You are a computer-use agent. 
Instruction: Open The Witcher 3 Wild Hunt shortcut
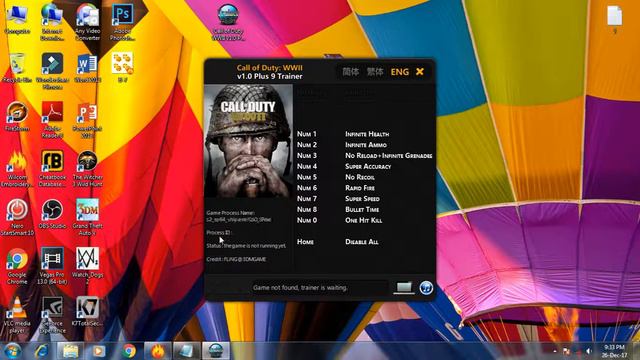(x=87, y=168)
